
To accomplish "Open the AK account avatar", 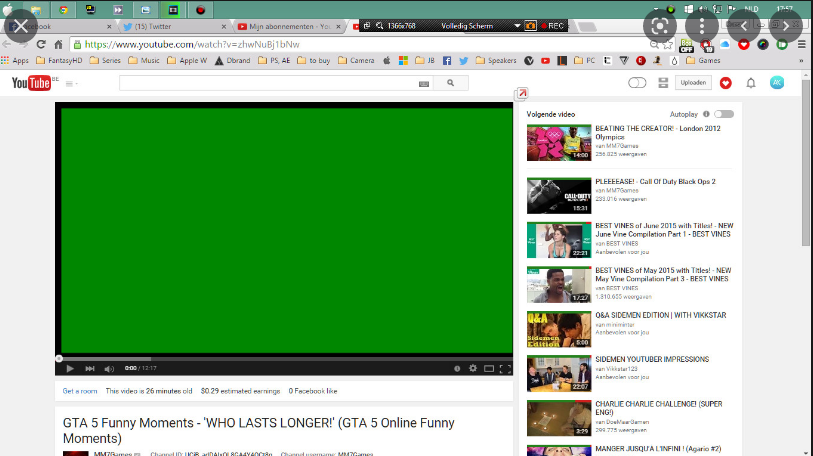I will point(777,83).
